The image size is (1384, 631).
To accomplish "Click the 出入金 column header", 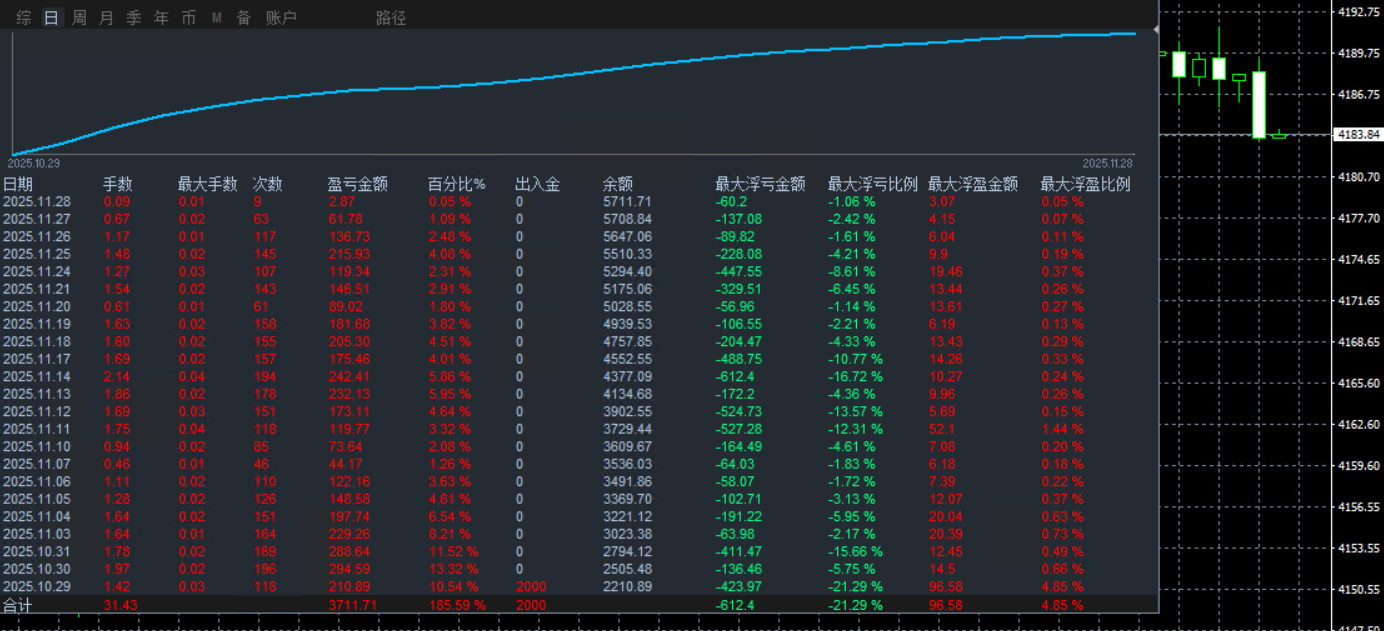I will [537, 184].
